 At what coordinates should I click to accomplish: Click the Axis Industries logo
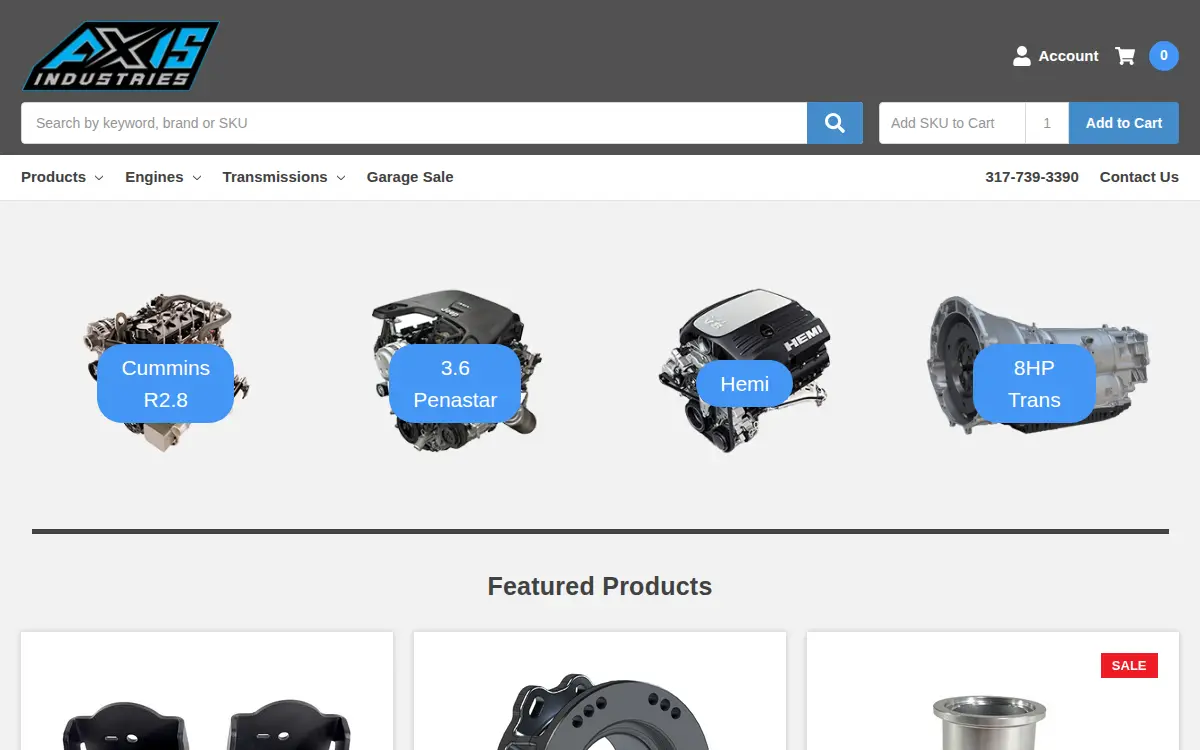(x=120, y=56)
